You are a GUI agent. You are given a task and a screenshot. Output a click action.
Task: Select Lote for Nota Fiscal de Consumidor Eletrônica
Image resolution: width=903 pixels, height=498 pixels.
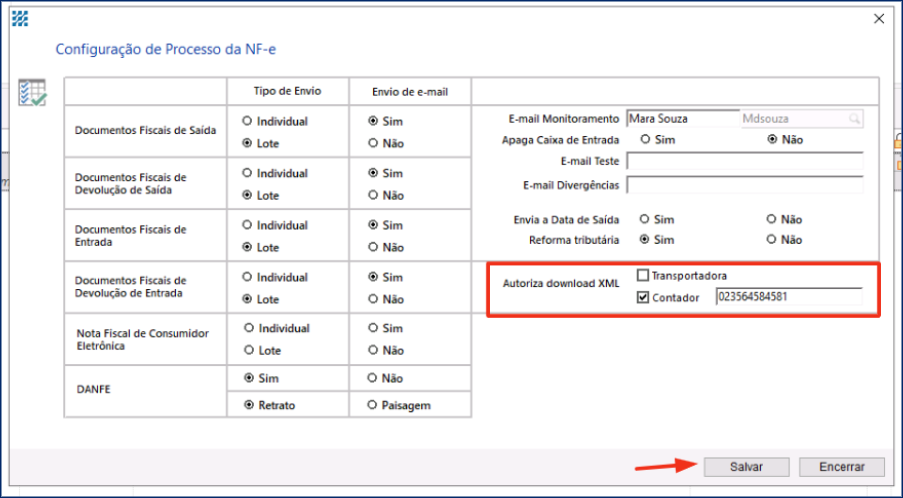[x=247, y=351]
